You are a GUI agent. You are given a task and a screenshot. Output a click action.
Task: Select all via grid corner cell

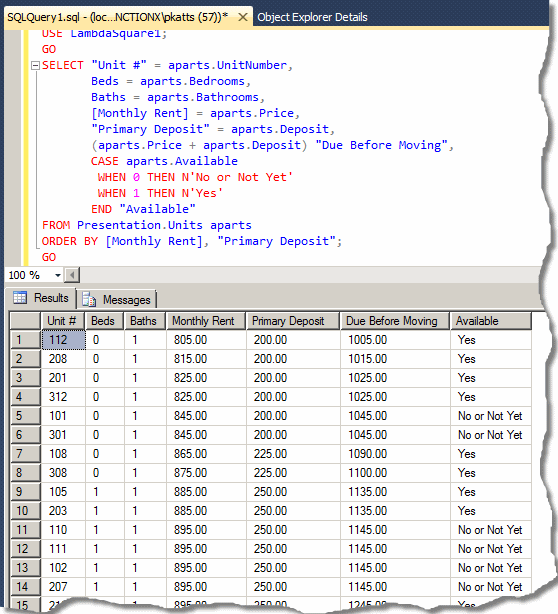25,321
